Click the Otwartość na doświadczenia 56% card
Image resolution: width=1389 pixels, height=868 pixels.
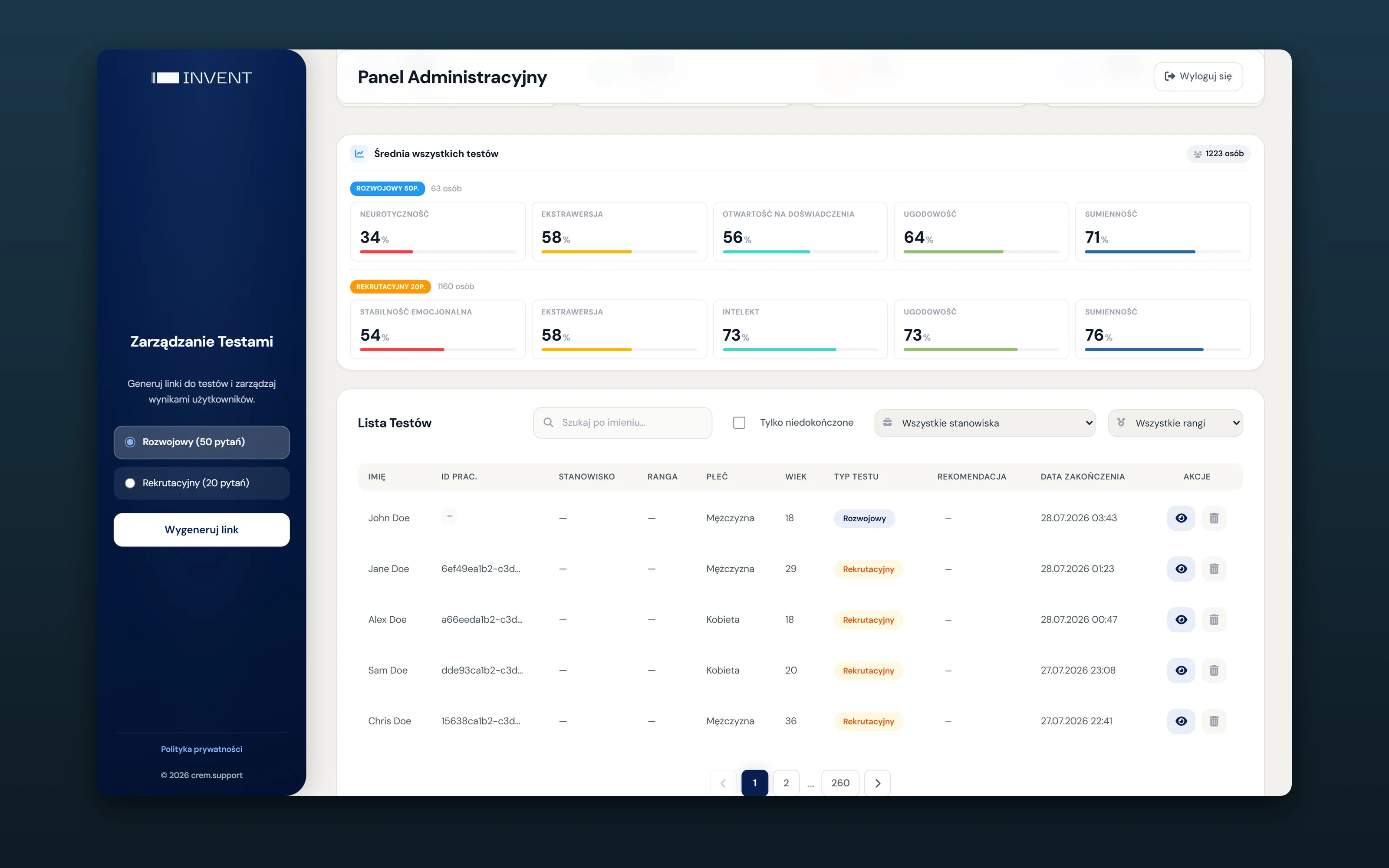800,231
